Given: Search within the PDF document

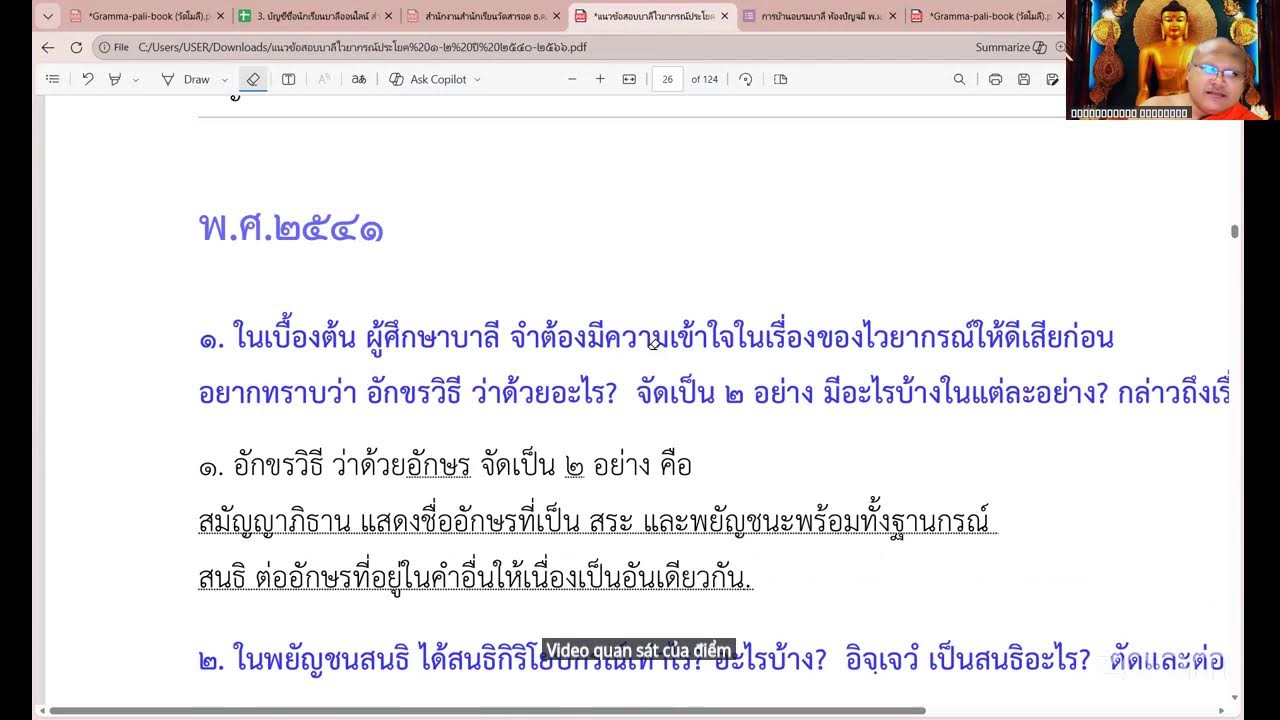Looking at the screenshot, I should click(x=959, y=79).
